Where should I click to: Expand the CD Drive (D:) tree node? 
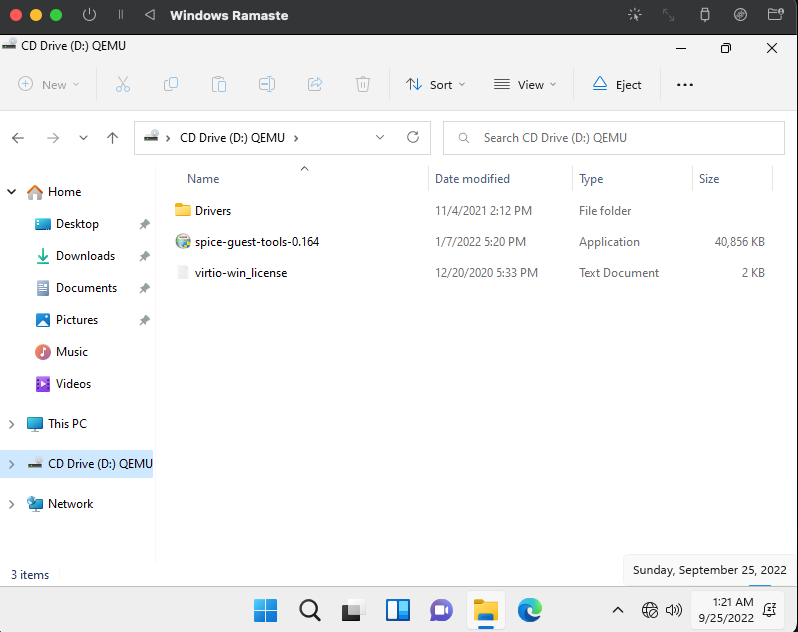coord(11,464)
